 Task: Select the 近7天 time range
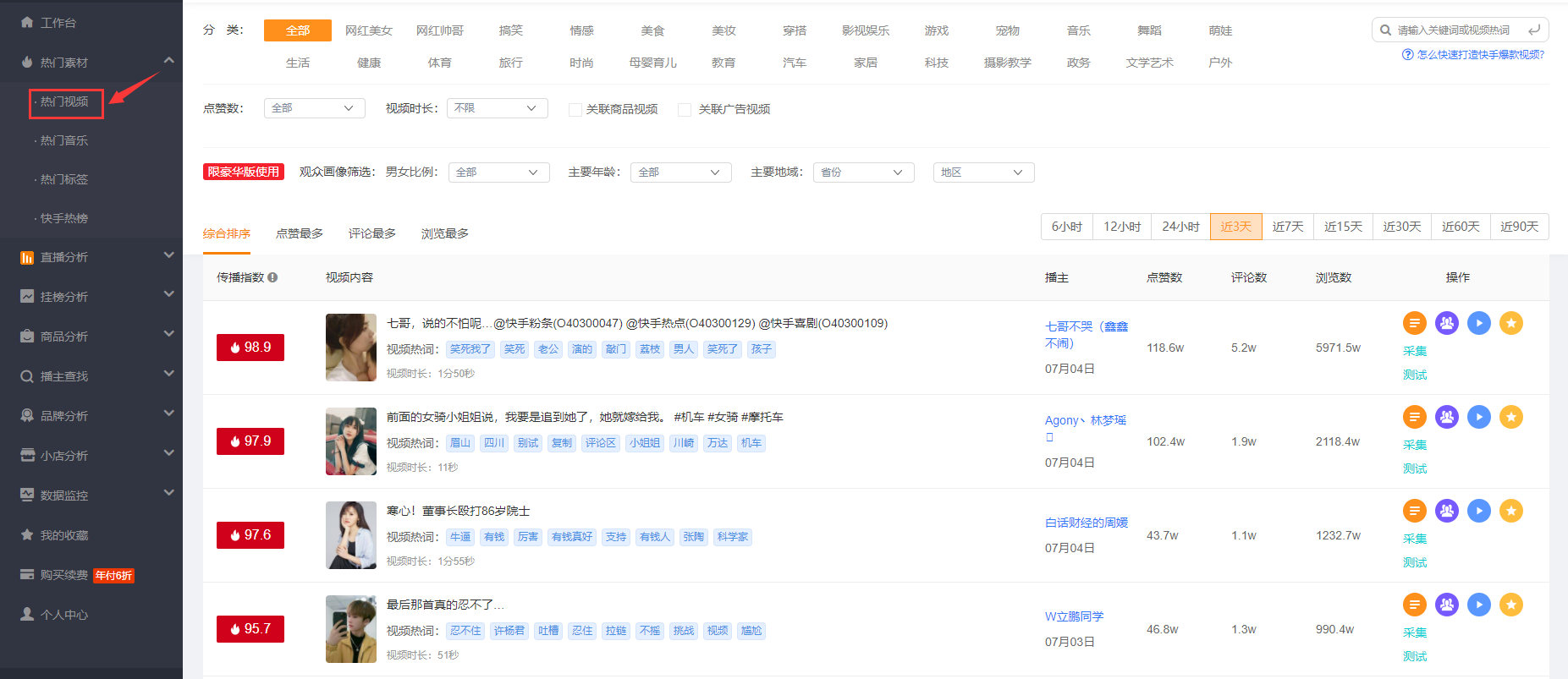click(x=1288, y=227)
